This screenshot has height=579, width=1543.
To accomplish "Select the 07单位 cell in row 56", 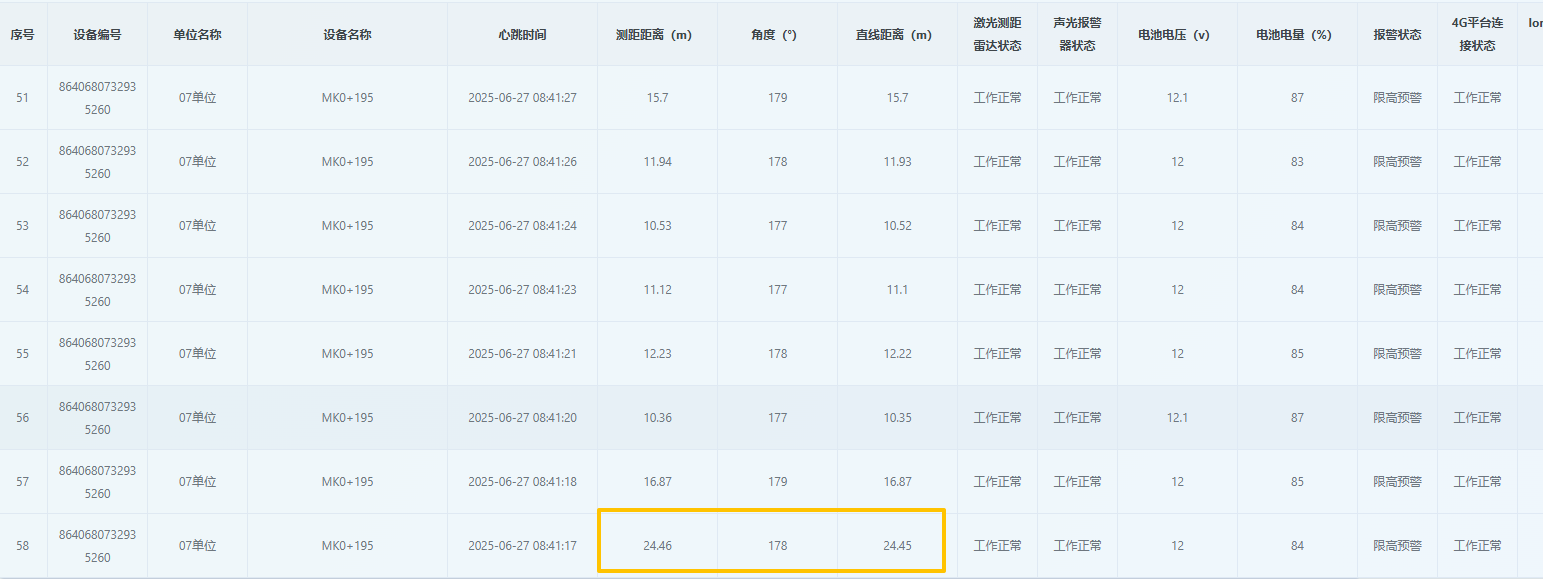I will [x=197, y=418].
